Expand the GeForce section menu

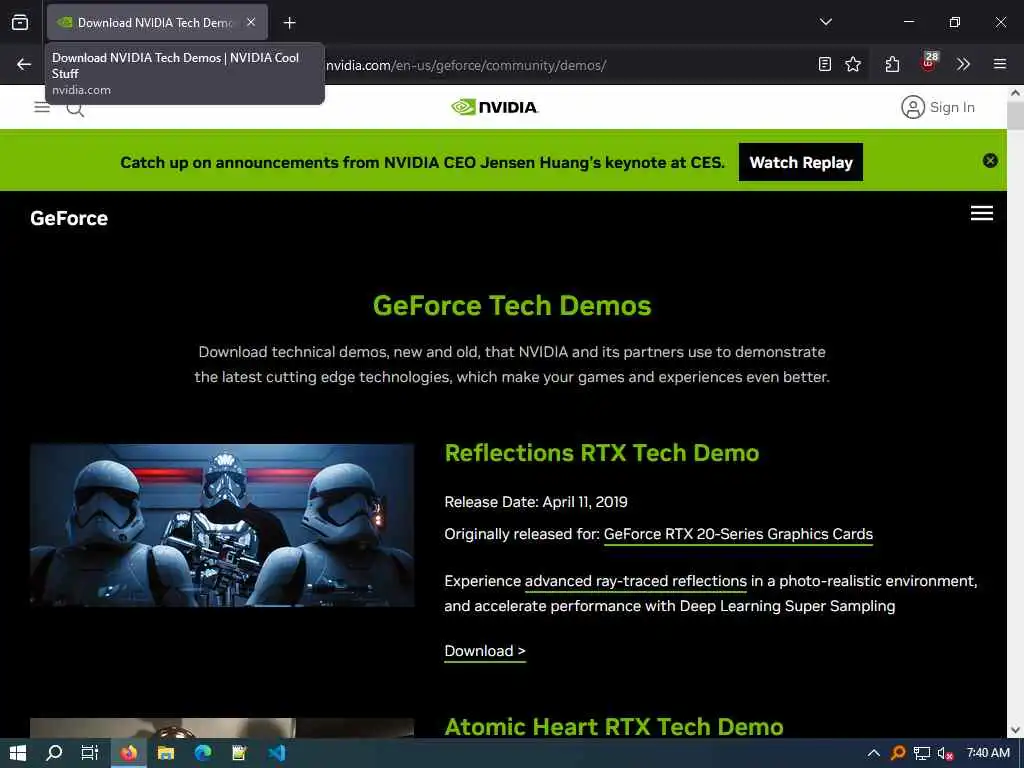click(982, 213)
